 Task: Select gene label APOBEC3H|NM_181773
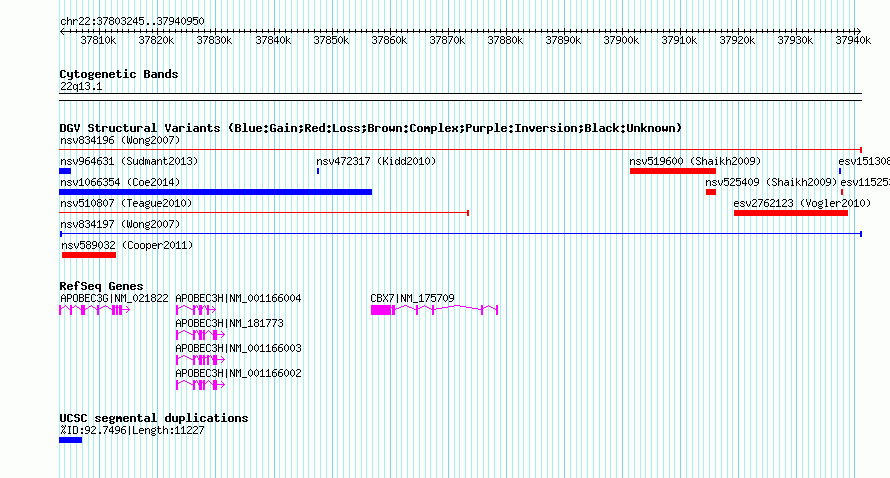tap(229, 323)
